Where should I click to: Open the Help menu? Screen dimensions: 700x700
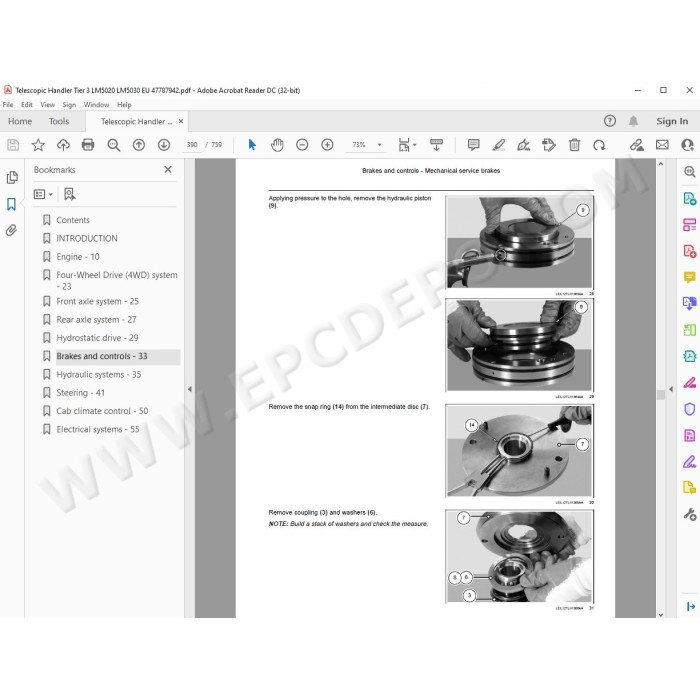(124, 105)
